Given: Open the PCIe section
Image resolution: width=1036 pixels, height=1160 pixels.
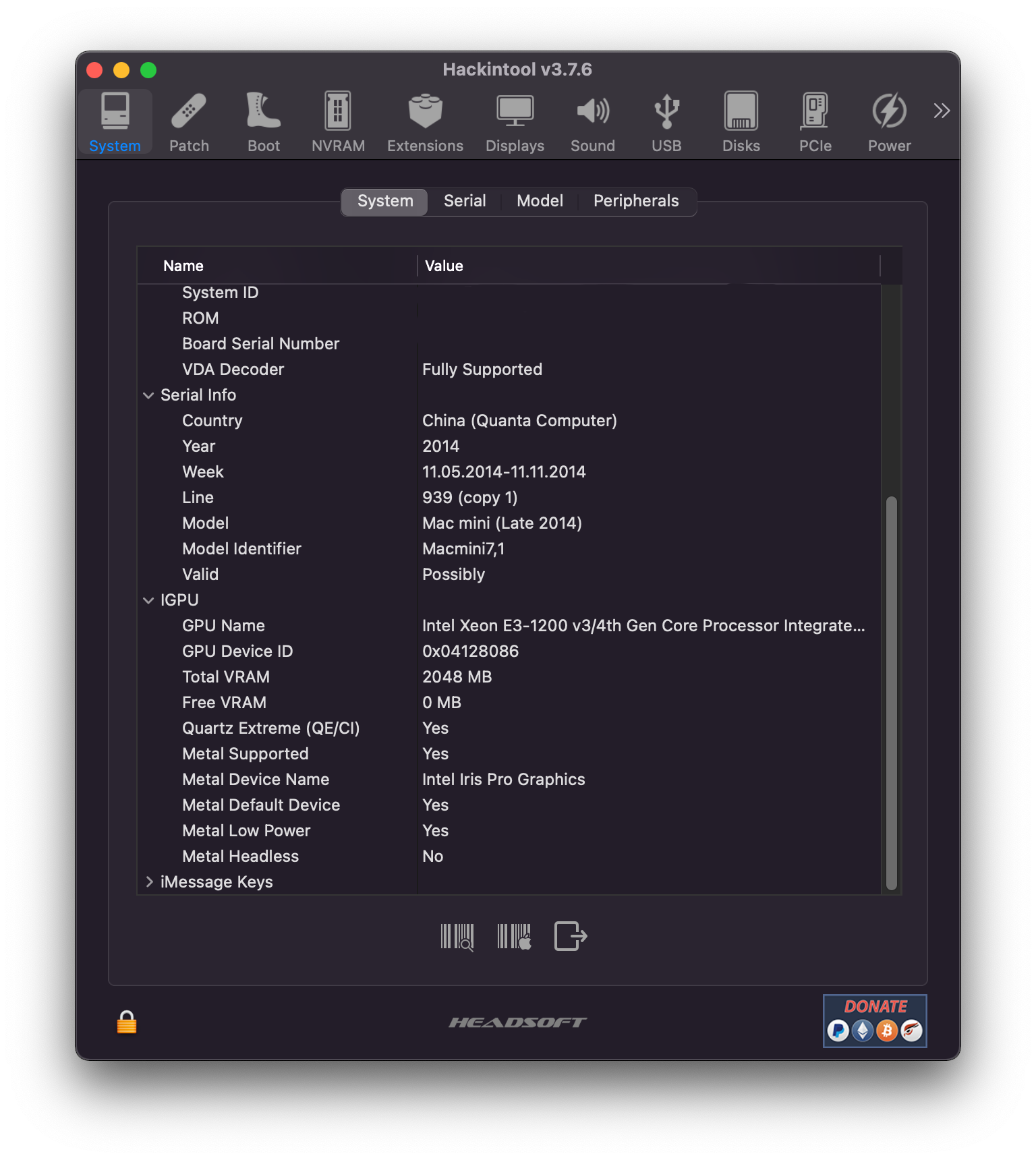Looking at the screenshot, I should (x=815, y=122).
